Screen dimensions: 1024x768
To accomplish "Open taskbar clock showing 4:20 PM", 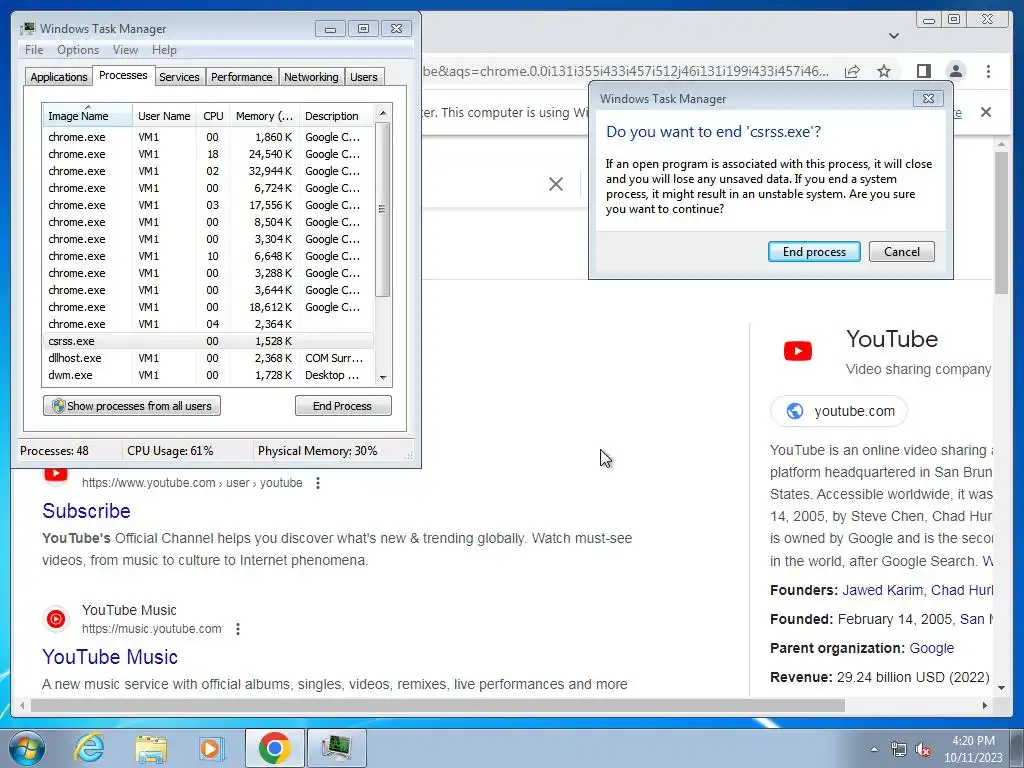I will (973, 749).
